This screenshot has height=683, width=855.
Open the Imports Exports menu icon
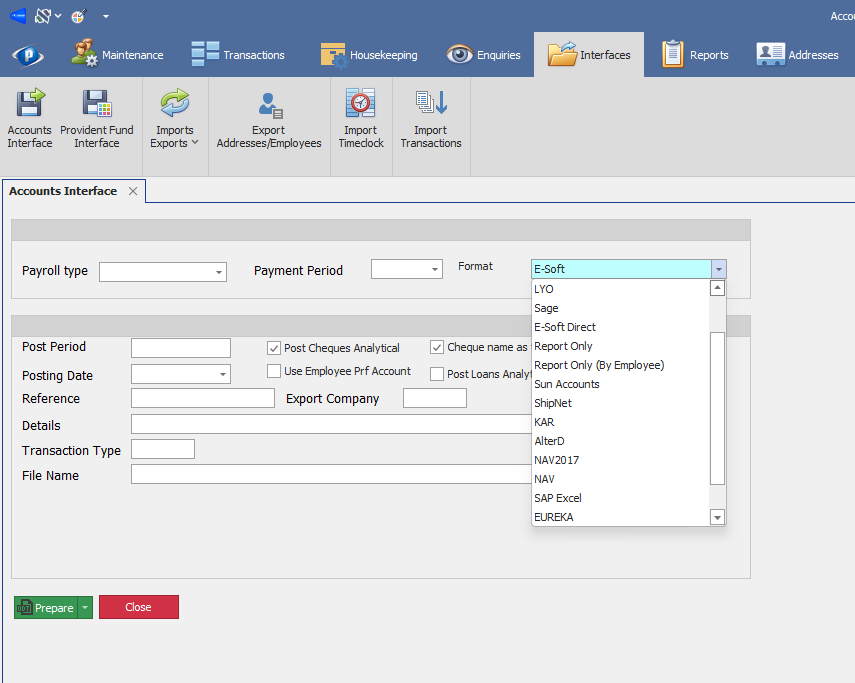click(x=174, y=119)
